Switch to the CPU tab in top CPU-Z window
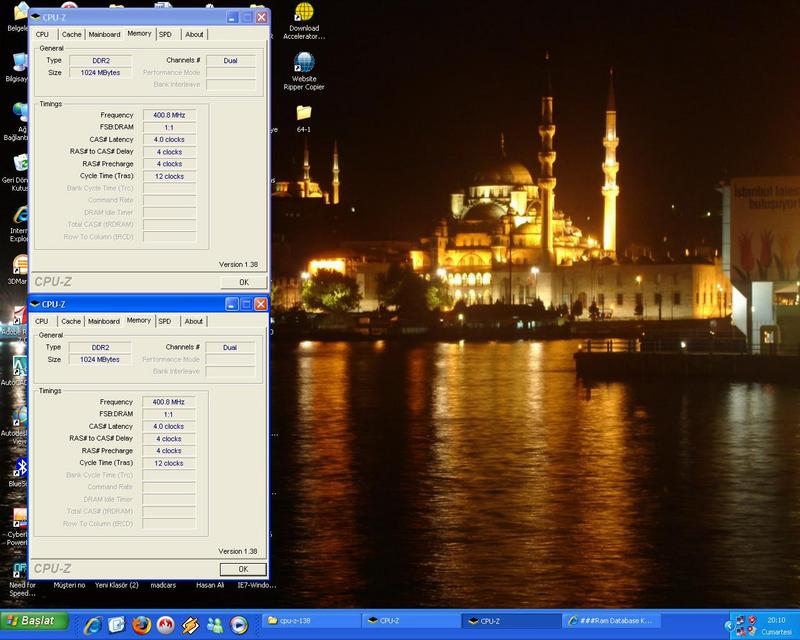Viewport: 800px width, 640px height. pyautogui.click(x=42, y=34)
